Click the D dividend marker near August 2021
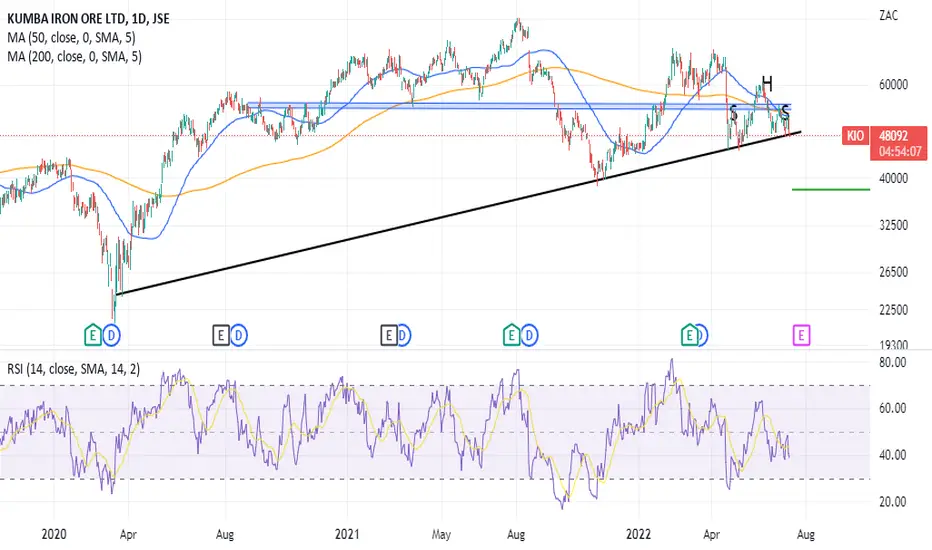 tap(529, 335)
